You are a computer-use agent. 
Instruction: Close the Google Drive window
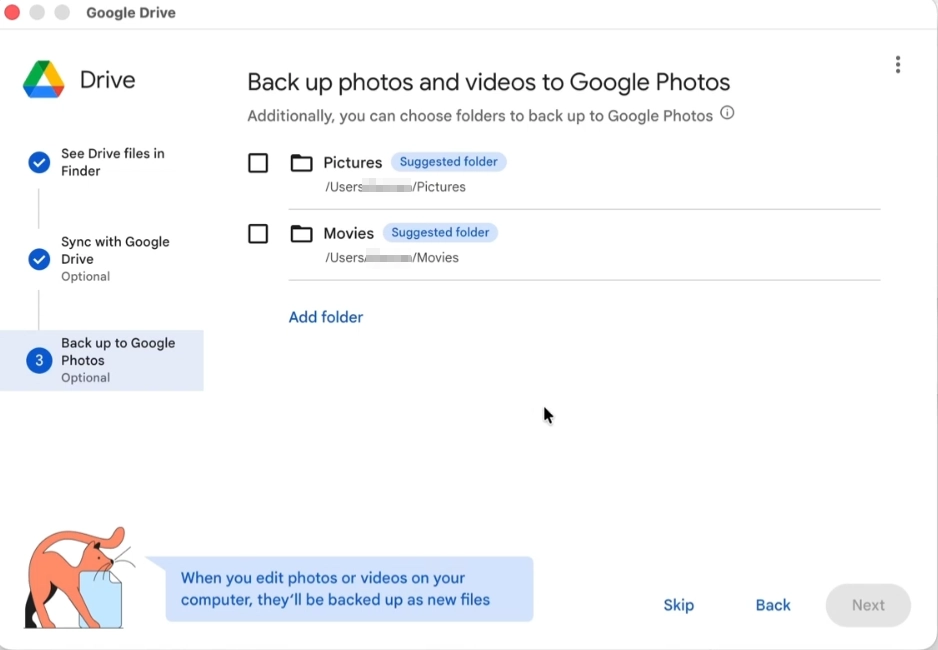tap(12, 12)
